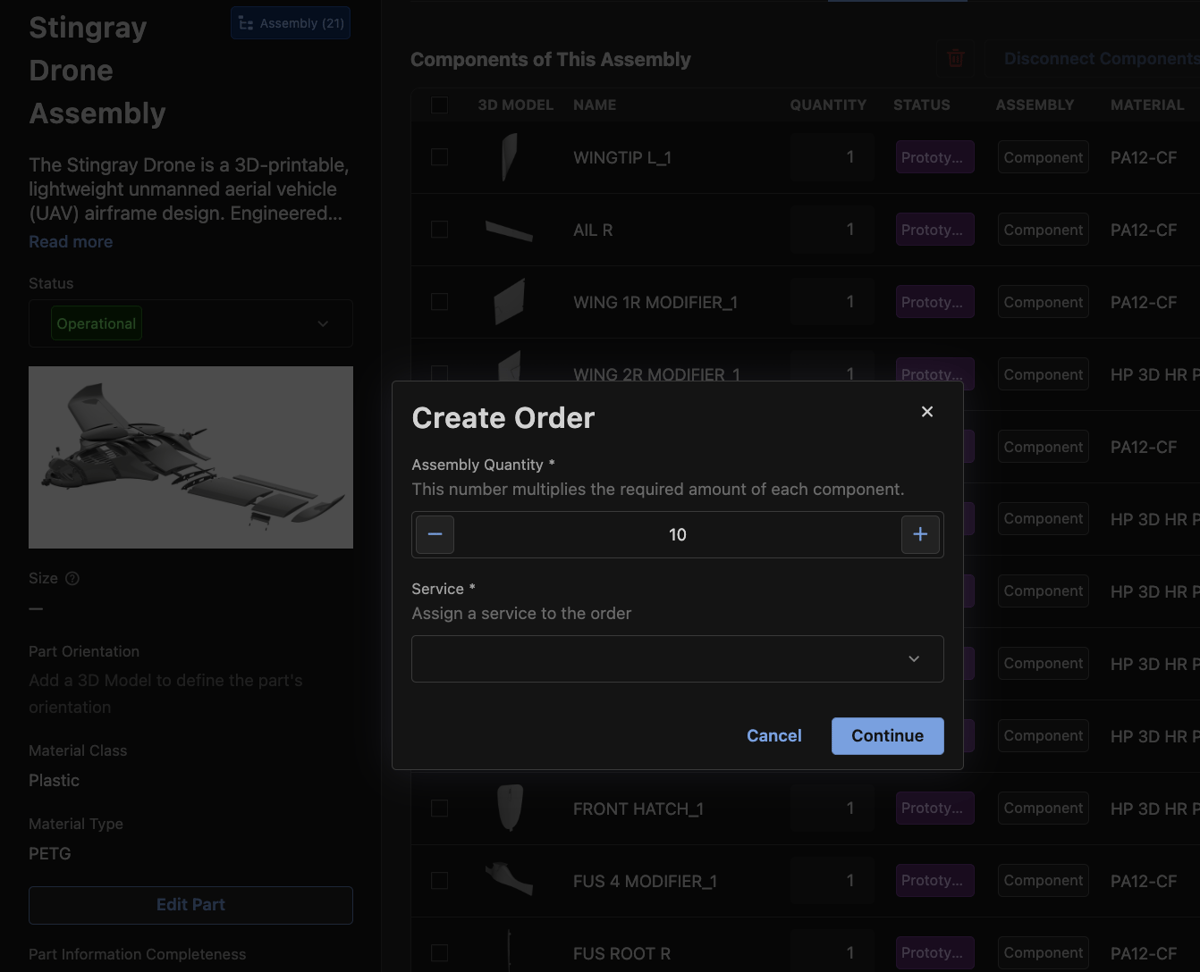Tick the FRONT HATCH_1 row checkbox
Screen dimensions: 1200x972
click(x=439, y=808)
